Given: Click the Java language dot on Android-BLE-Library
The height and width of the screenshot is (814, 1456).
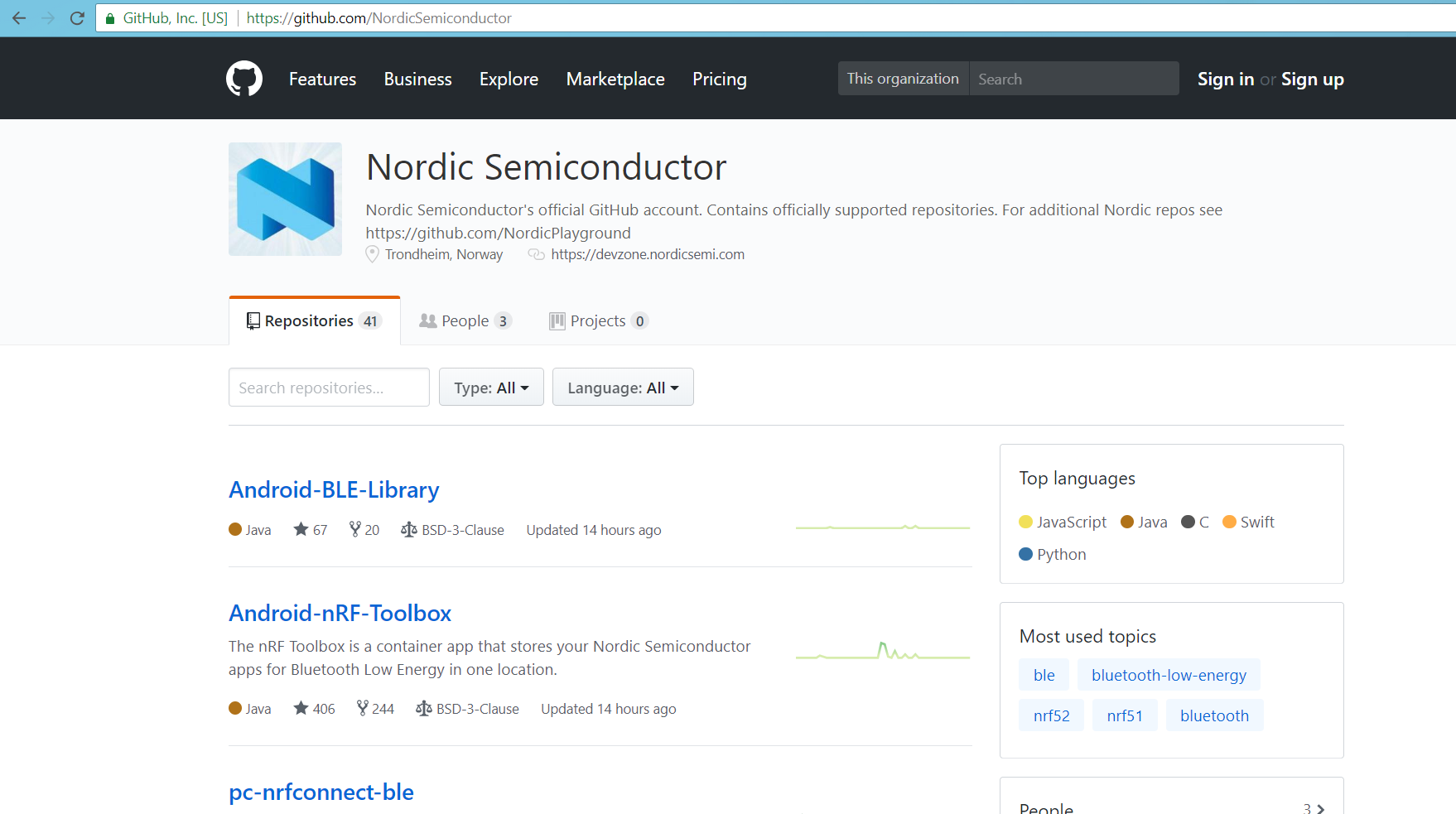Looking at the screenshot, I should click(x=235, y=529).
